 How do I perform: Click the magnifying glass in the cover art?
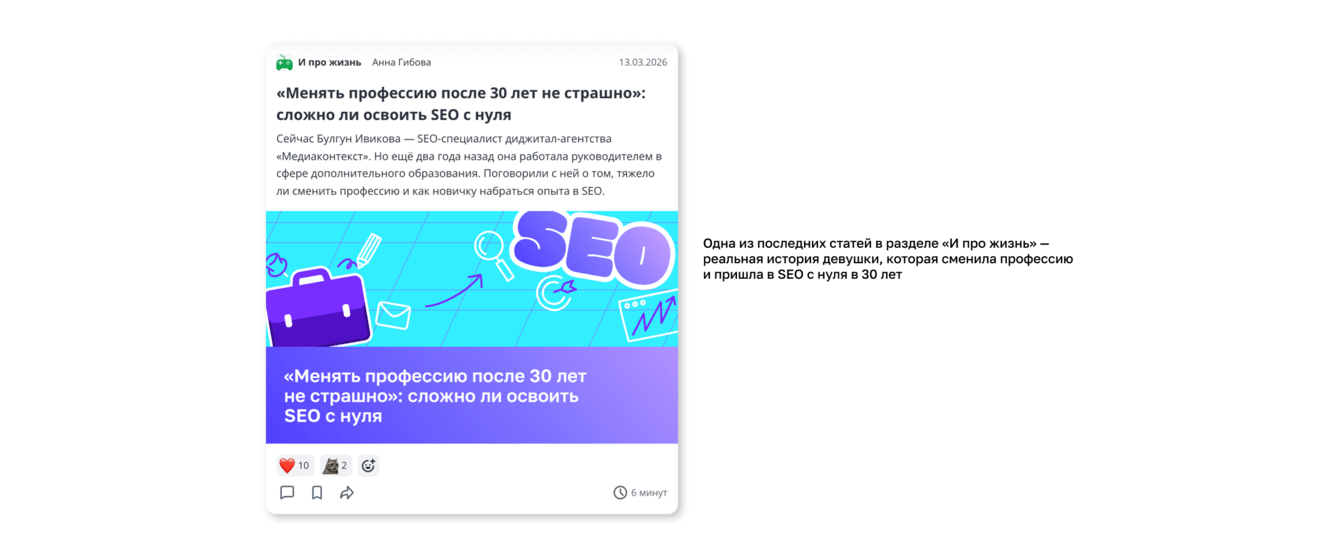tap(492, 250)
